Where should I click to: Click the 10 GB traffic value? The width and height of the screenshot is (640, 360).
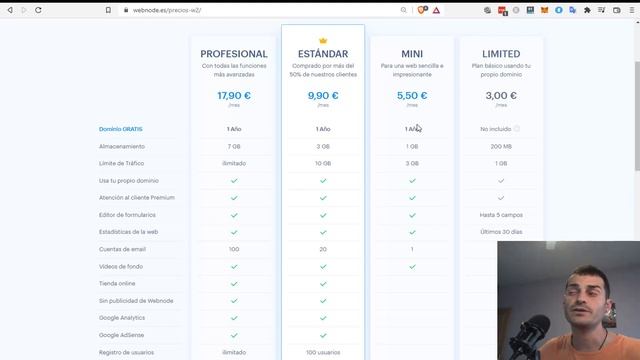coord(323,163)
